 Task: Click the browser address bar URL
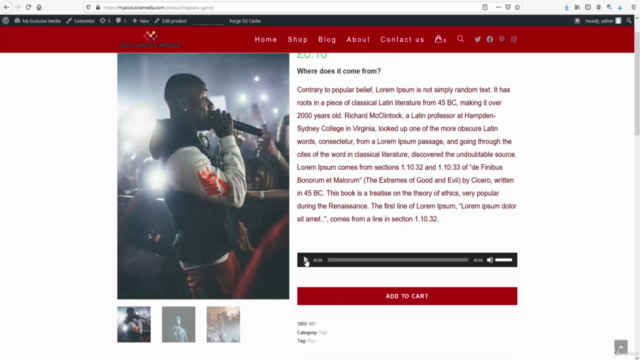158,7
